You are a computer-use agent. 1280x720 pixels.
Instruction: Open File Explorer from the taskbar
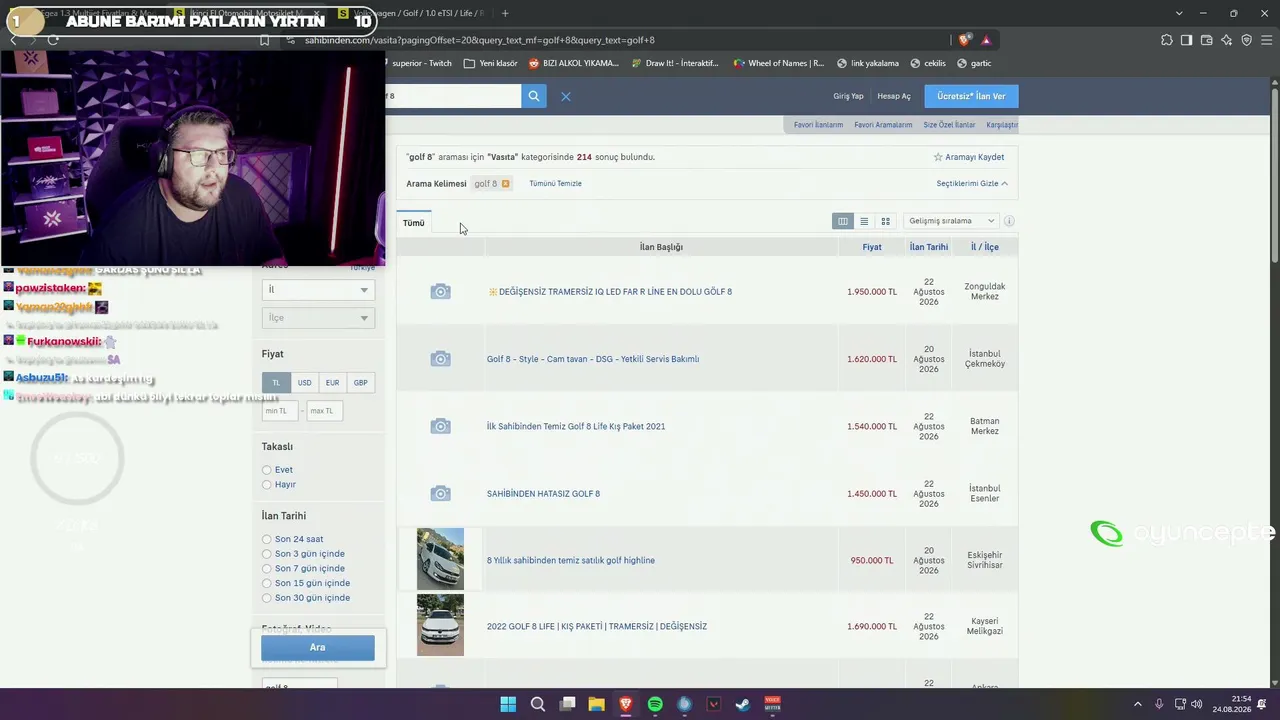596,704
